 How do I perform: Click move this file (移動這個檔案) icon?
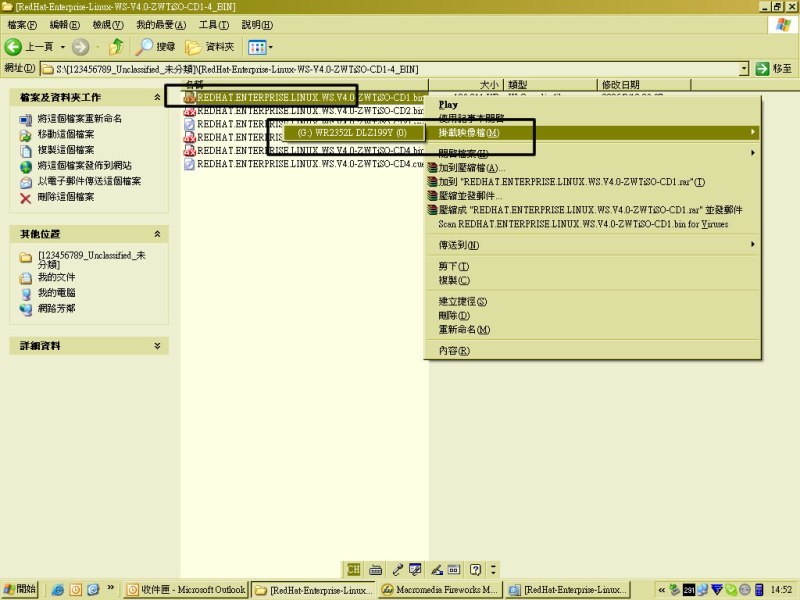tap(26, 135)
